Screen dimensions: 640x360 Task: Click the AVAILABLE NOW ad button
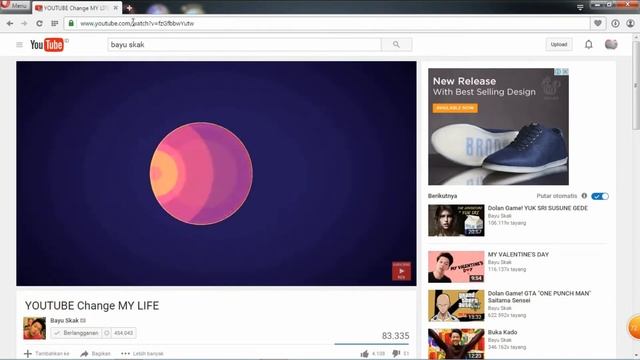455,108
